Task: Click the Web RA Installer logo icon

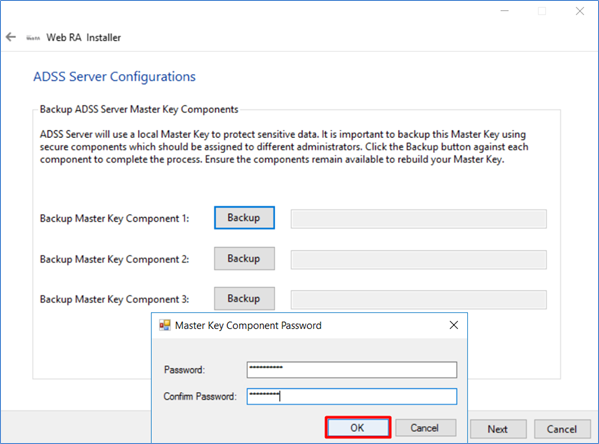Action: point(33,38)
